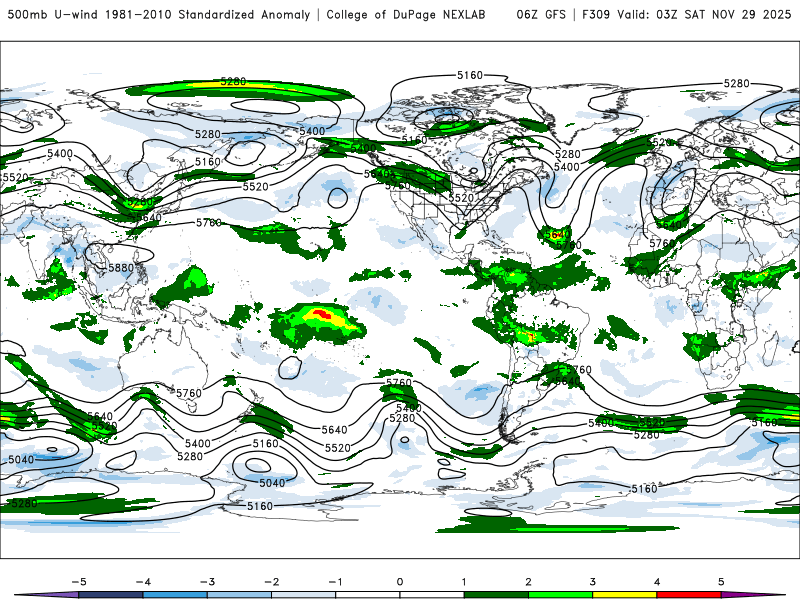800x600 pixels.
Task: Click the red anomaly core in the central Pacific
Action: point(322,314)
